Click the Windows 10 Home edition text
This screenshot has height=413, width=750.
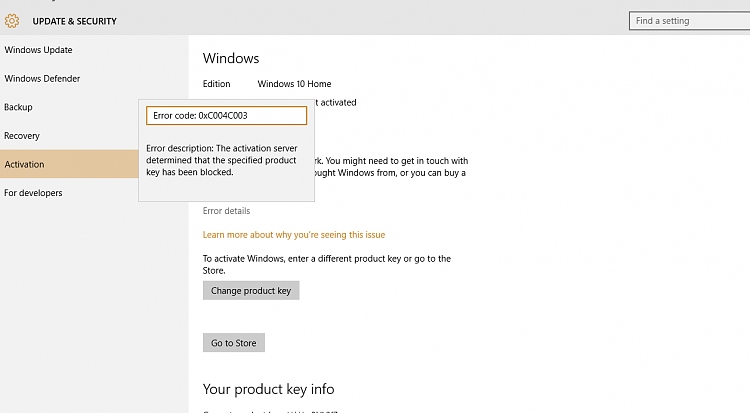[294, 84]
